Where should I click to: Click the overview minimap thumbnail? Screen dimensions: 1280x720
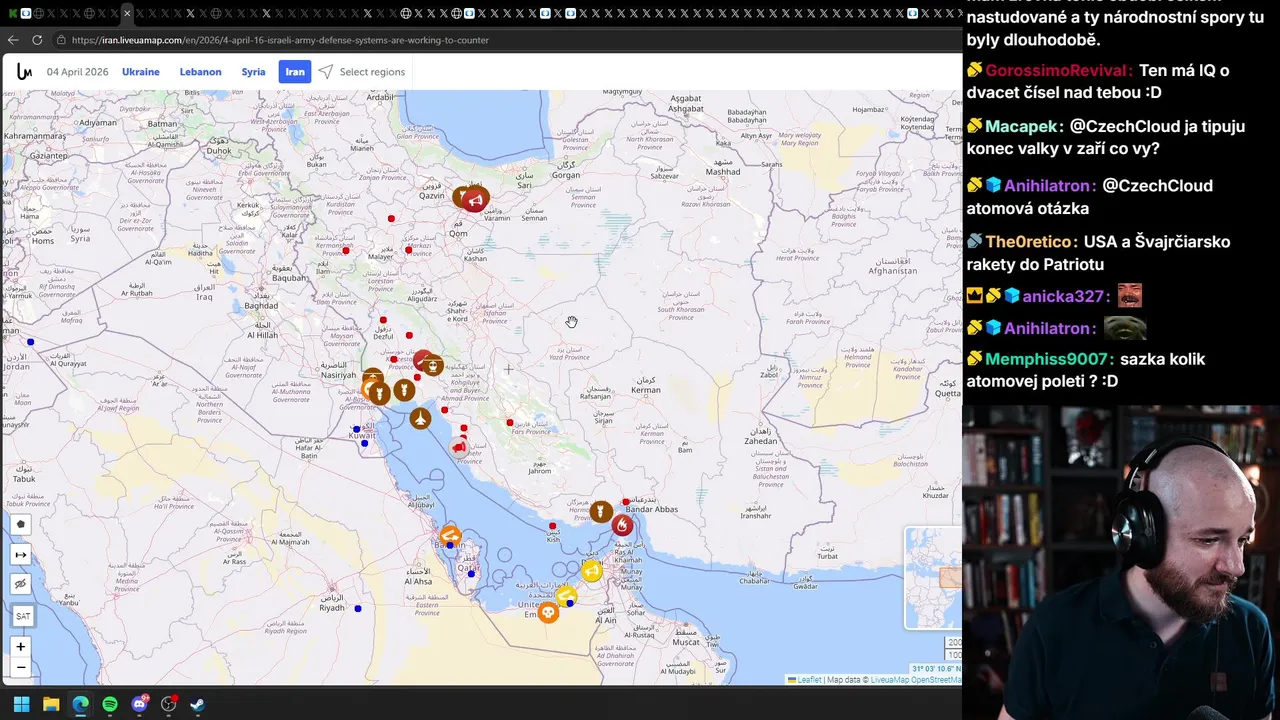[933, 578]
